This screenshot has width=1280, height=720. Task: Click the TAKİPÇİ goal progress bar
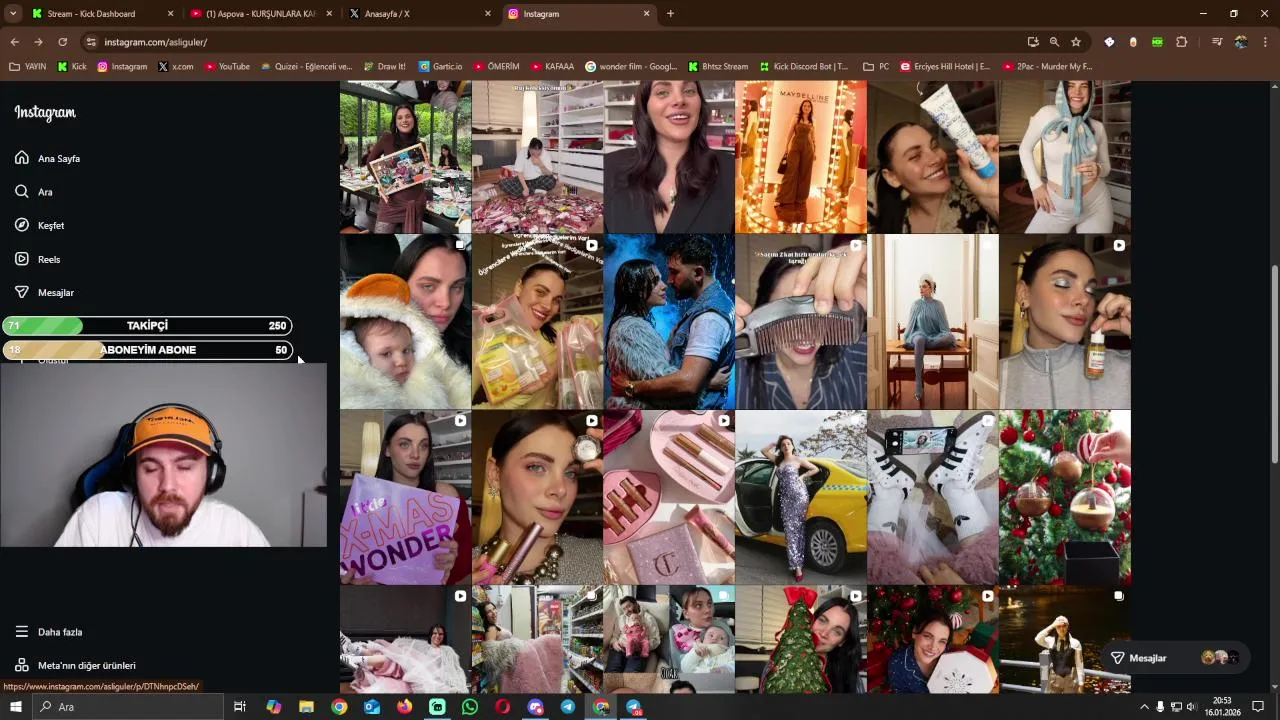pos(148,325)
